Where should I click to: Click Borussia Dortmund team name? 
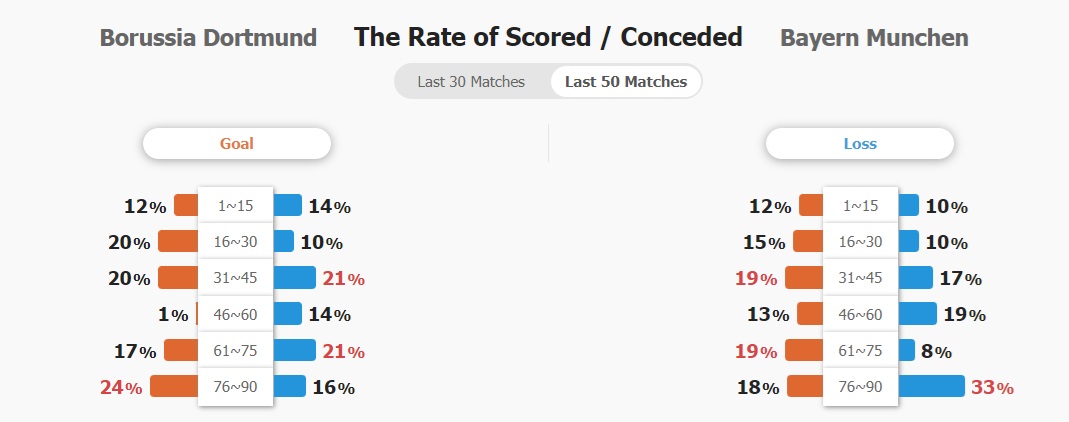[208, 37]
